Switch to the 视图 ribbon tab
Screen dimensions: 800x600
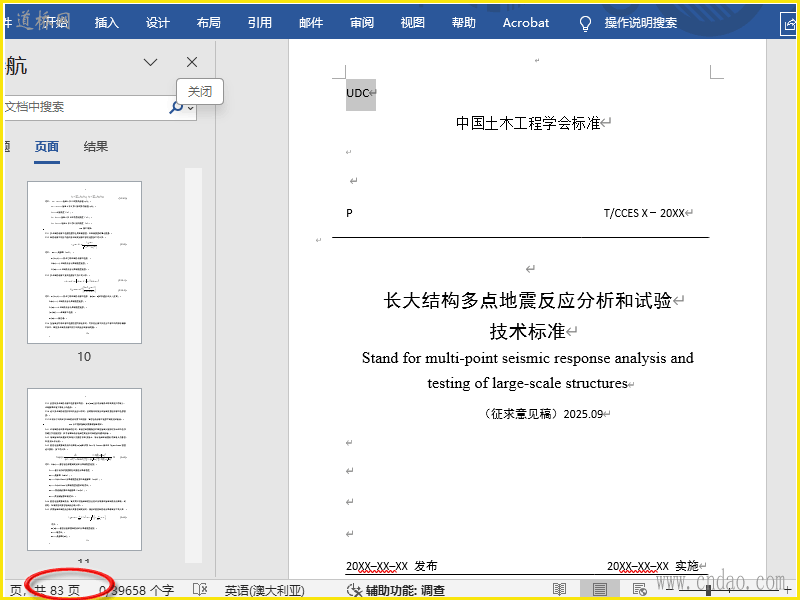pyautogui.click(x=413, y=23)
